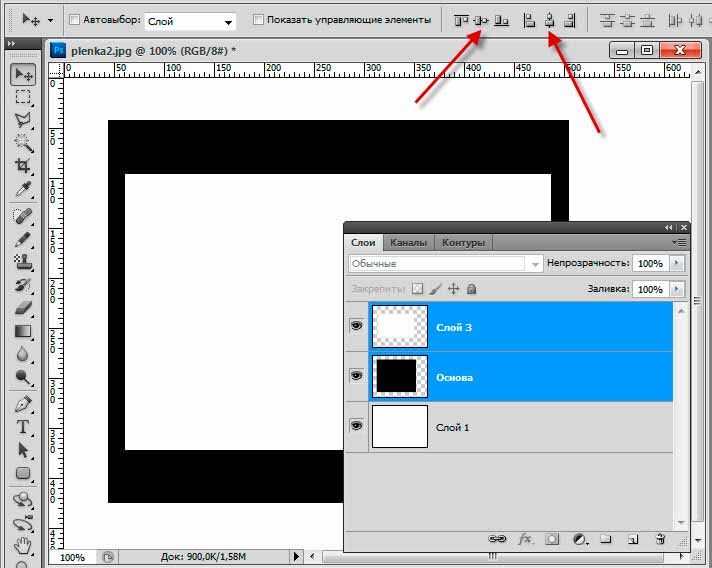The width and height of the screenshot is (712, 568).
Task: Create new layer from Layers panel
Action: [x=633, y=539]
